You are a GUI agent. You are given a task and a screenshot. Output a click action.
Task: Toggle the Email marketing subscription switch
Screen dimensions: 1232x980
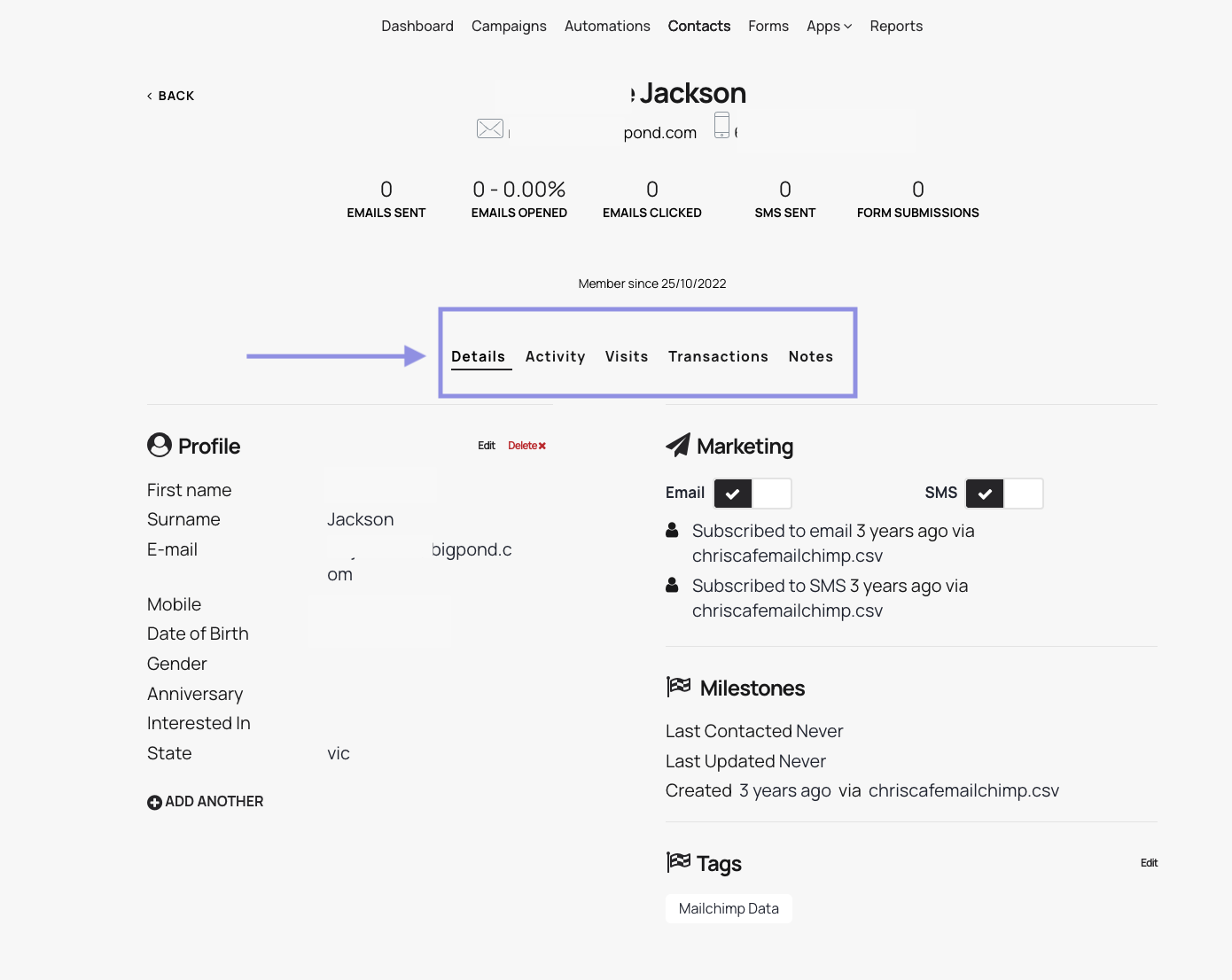[x=752, y=494]
